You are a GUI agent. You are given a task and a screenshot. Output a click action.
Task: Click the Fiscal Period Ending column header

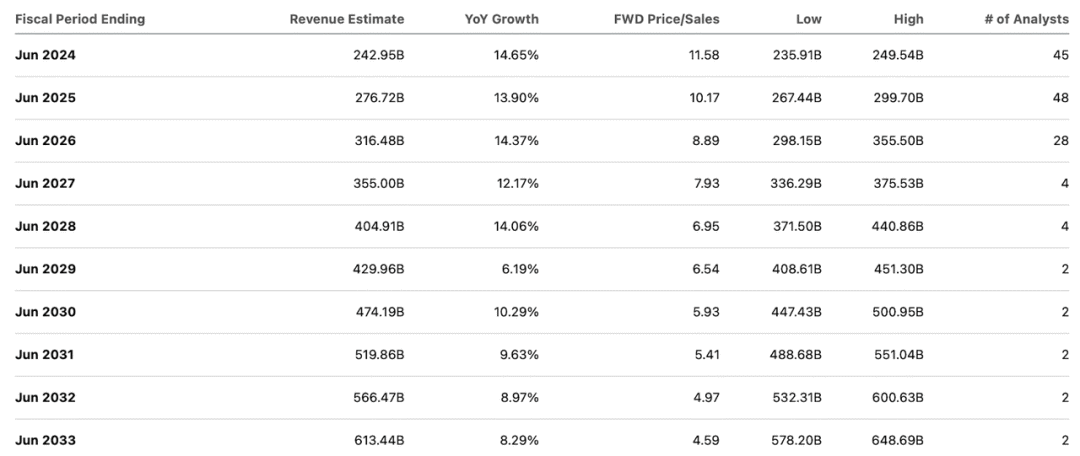80,19
